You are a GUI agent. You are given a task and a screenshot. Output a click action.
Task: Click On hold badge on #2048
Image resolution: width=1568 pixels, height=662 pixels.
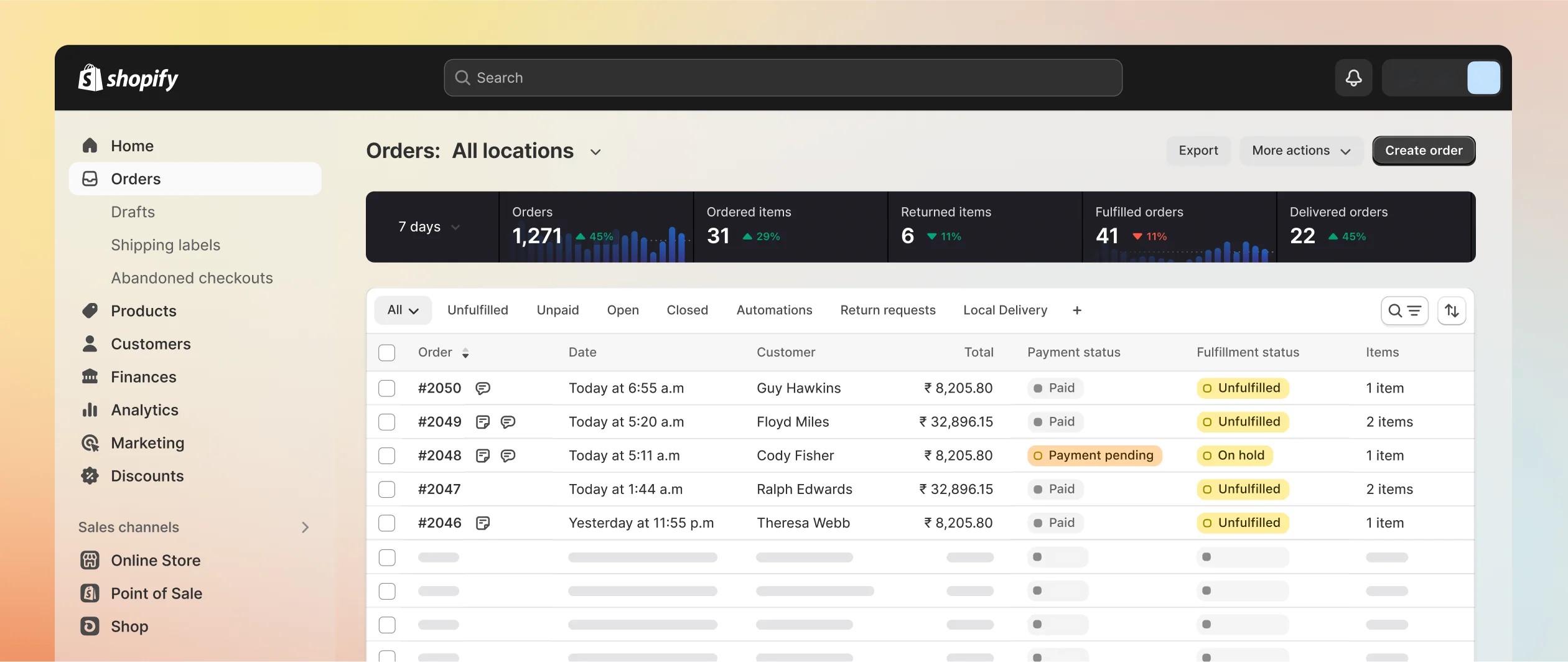click(1234, 455)
